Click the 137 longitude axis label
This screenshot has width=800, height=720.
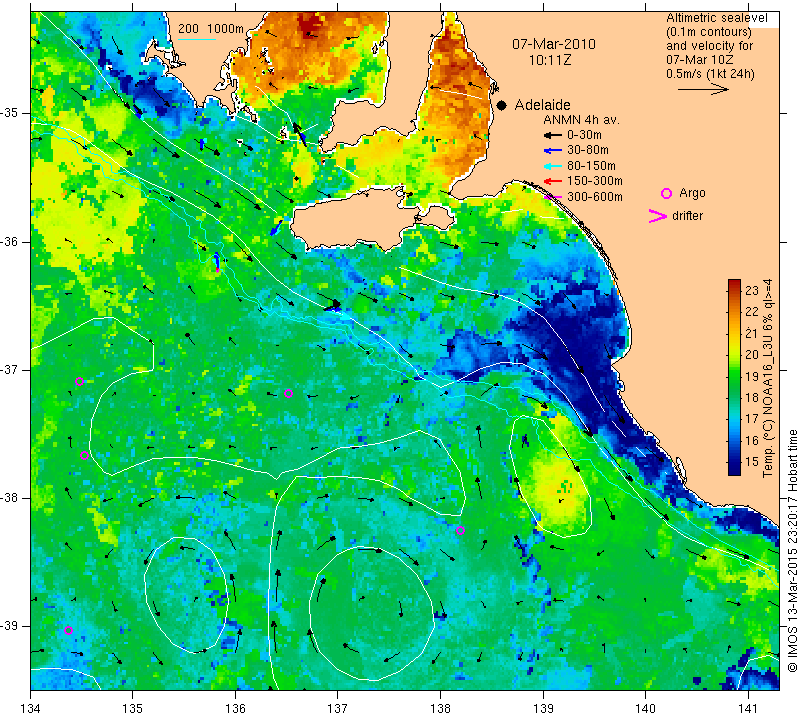tap(337, 708)
